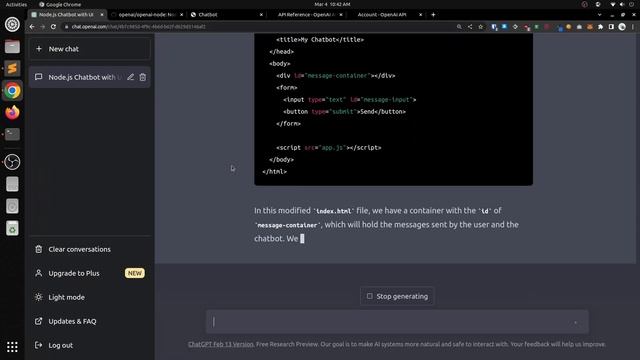
Task: Start a new chat in the sidebar
Action: (x=90, y=49)
